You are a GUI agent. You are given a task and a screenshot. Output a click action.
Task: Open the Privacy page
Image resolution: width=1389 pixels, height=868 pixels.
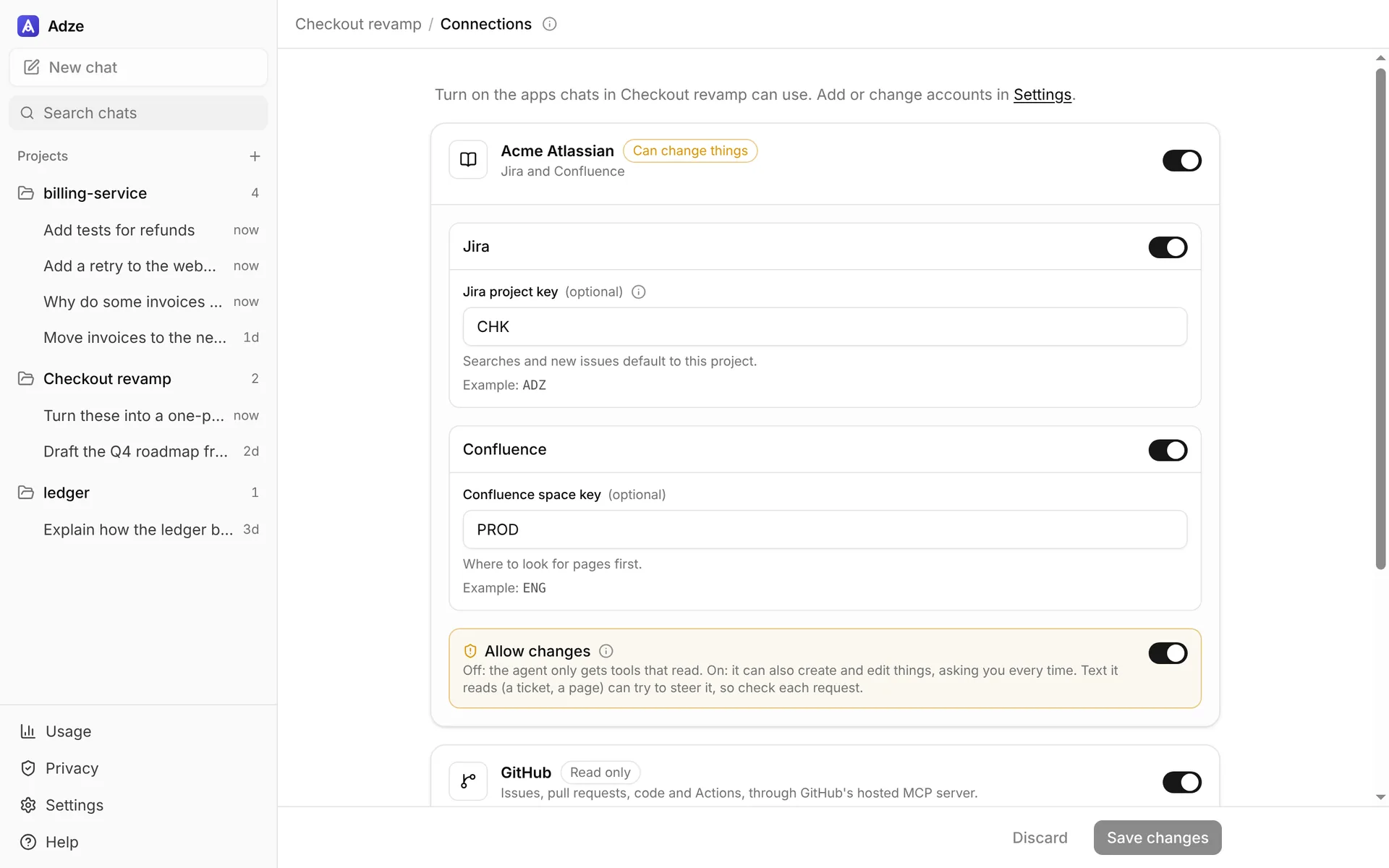click(x=138, y=768)
